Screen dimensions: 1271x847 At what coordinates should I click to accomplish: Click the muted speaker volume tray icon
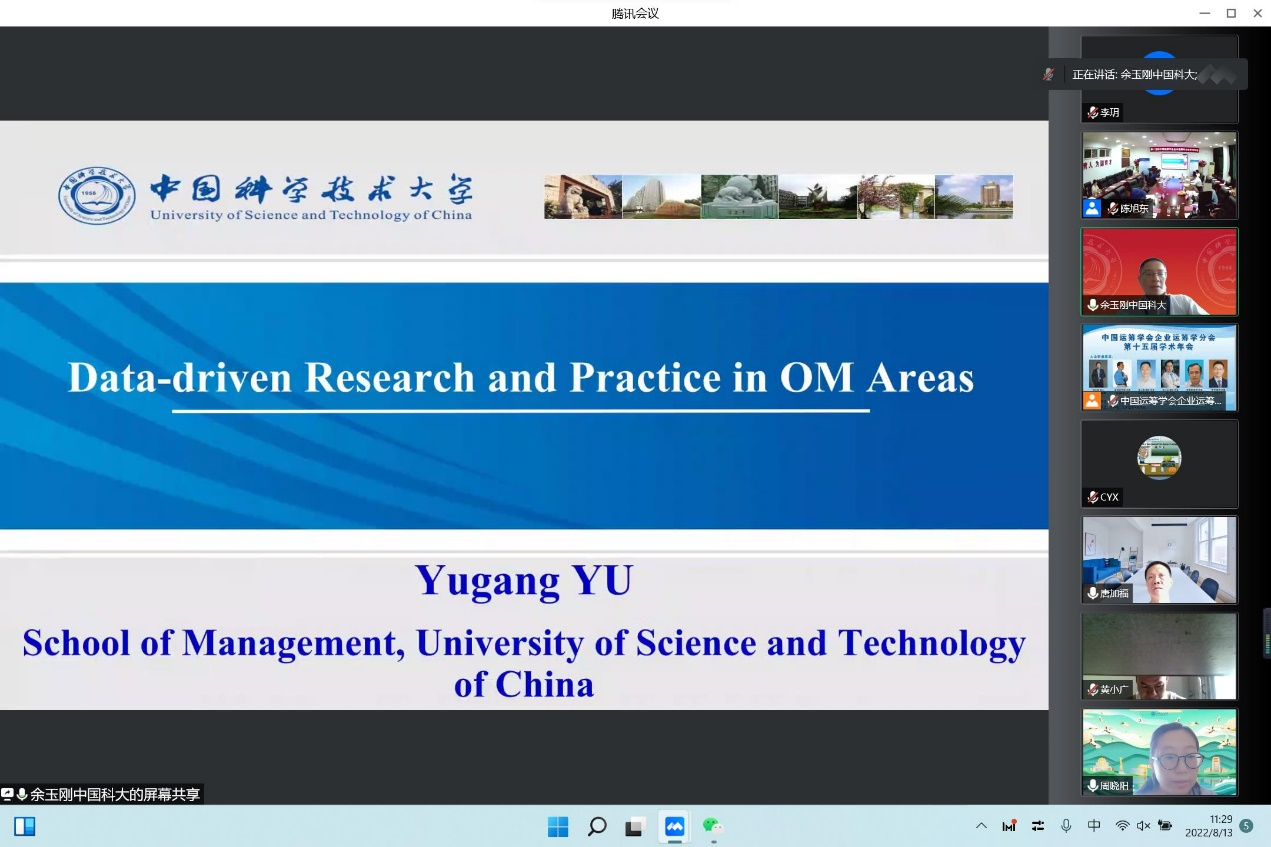[x=1144, y=826]
